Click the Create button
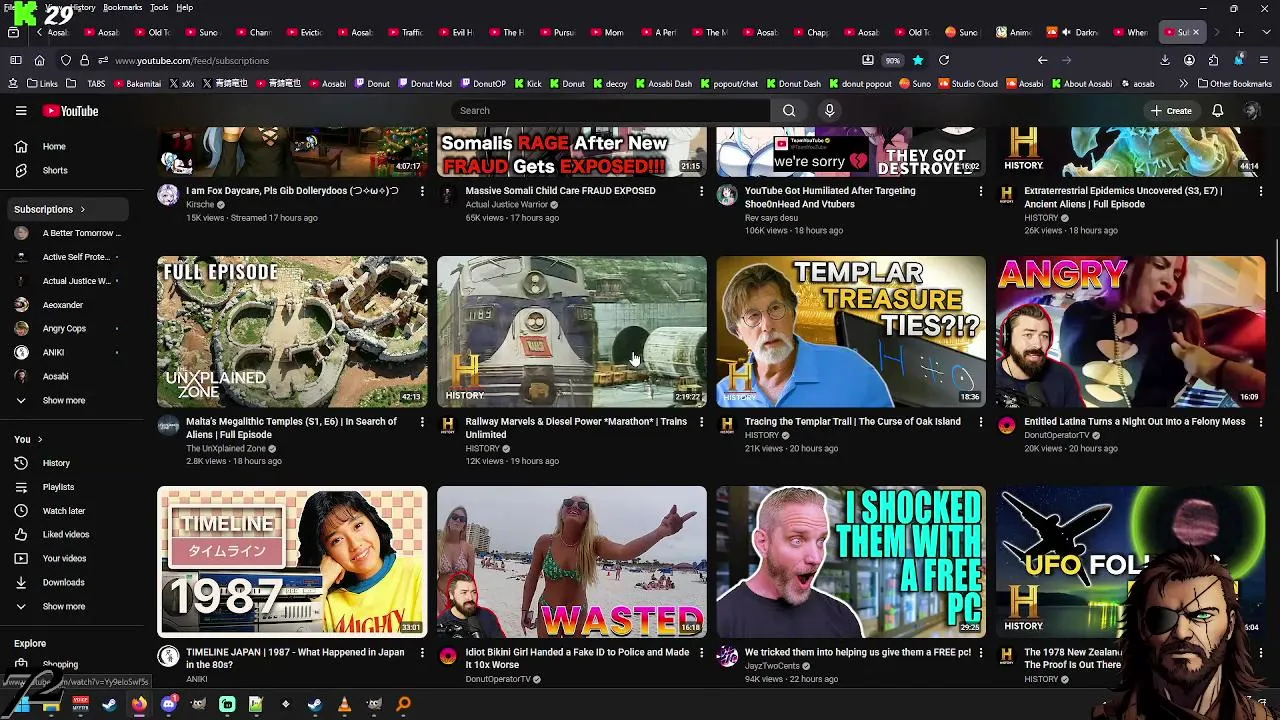The height and width of the screenshot is (720, 1280). pyautogui.click(x=1171, y=111)
